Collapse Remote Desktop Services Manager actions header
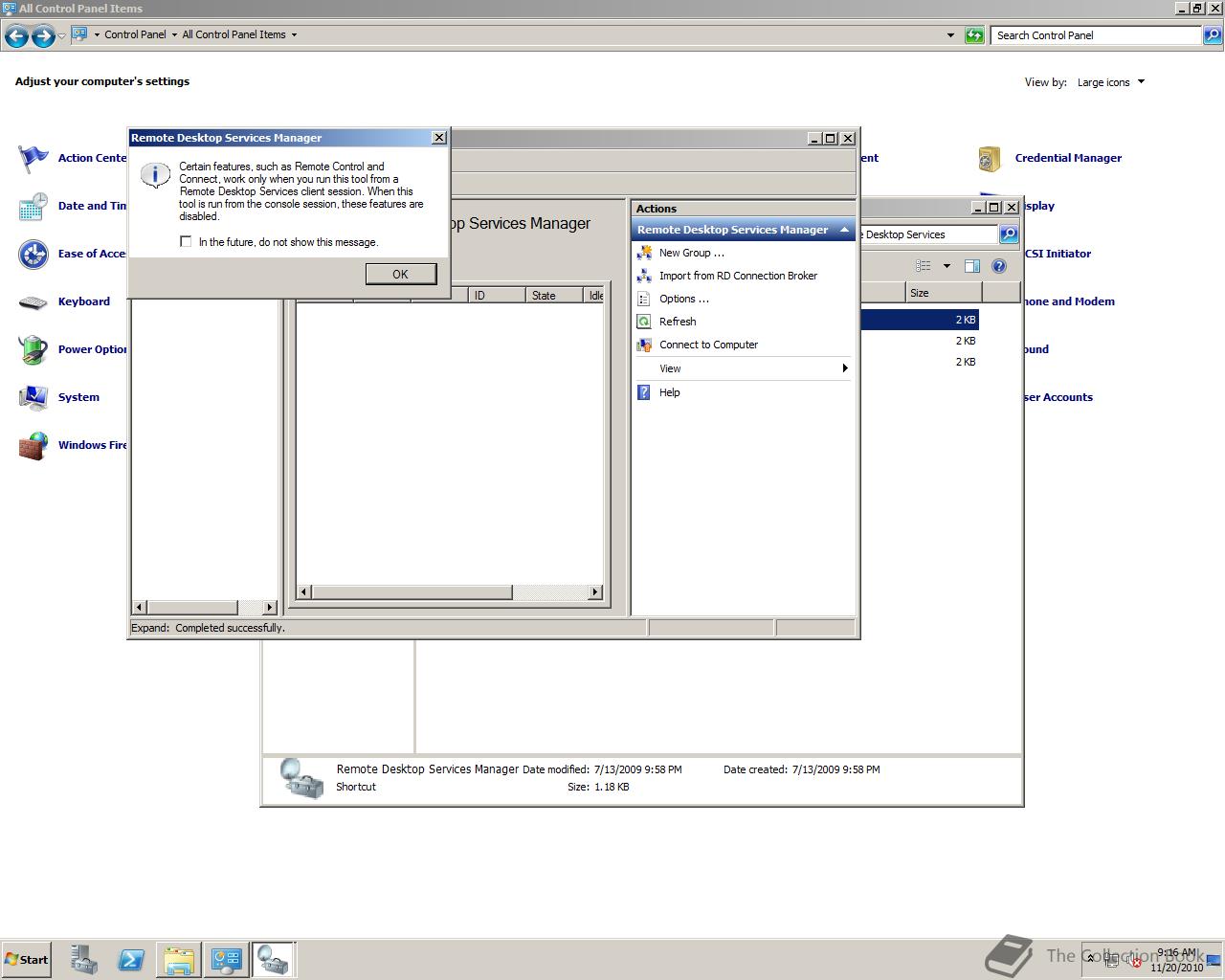The image size is (1225, 980). [x=844, y=230]
